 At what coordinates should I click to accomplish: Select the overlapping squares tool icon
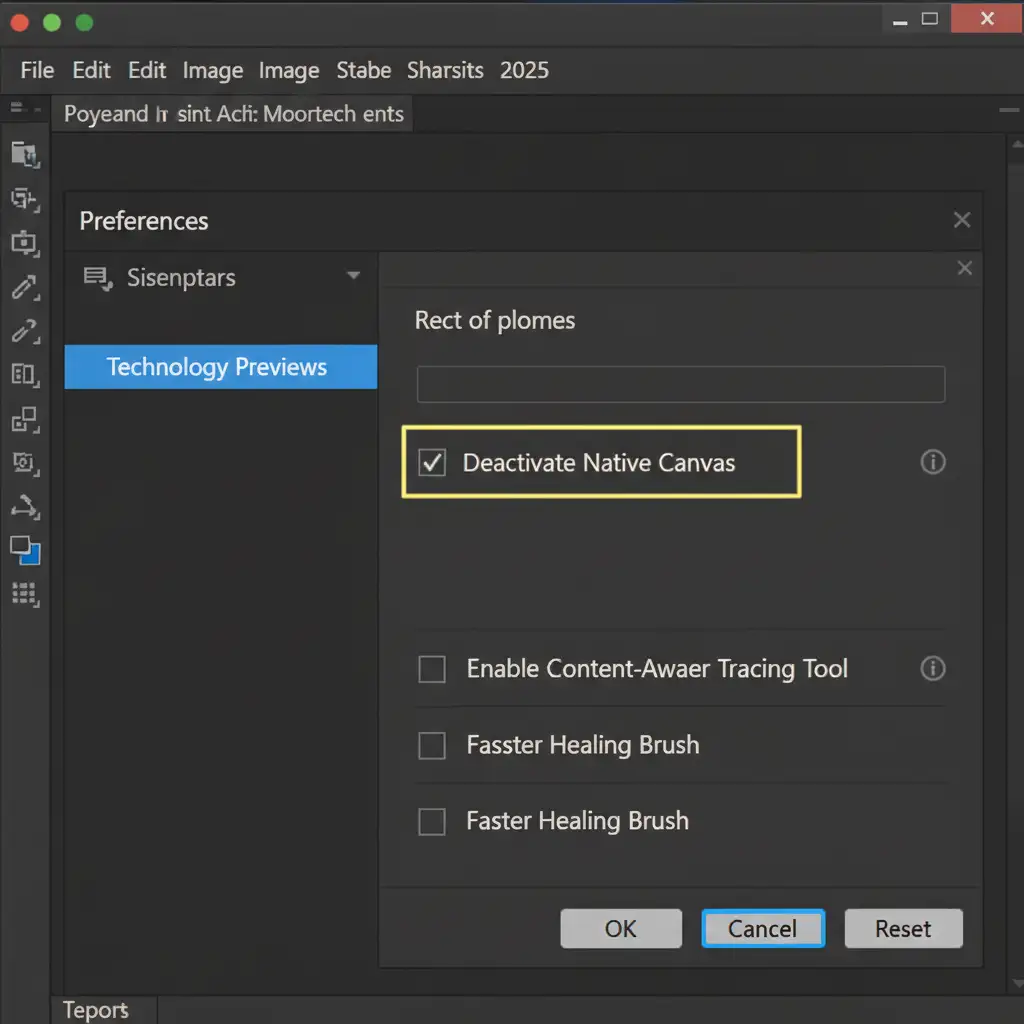24,419
